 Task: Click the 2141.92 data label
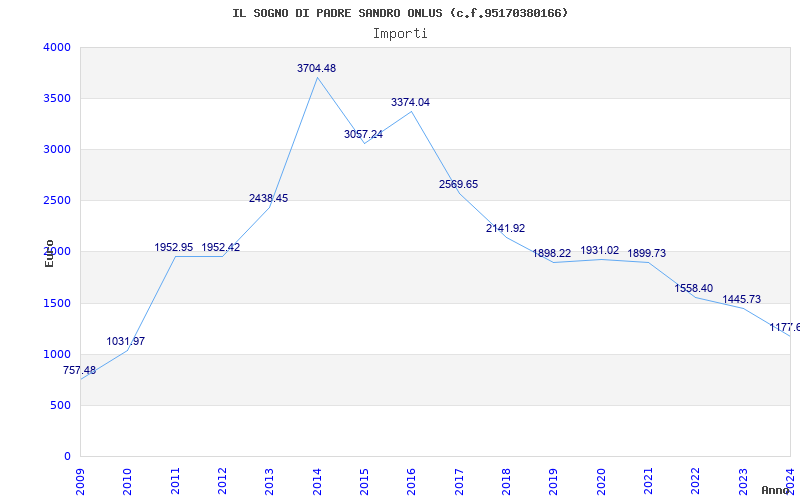[505, 228]
